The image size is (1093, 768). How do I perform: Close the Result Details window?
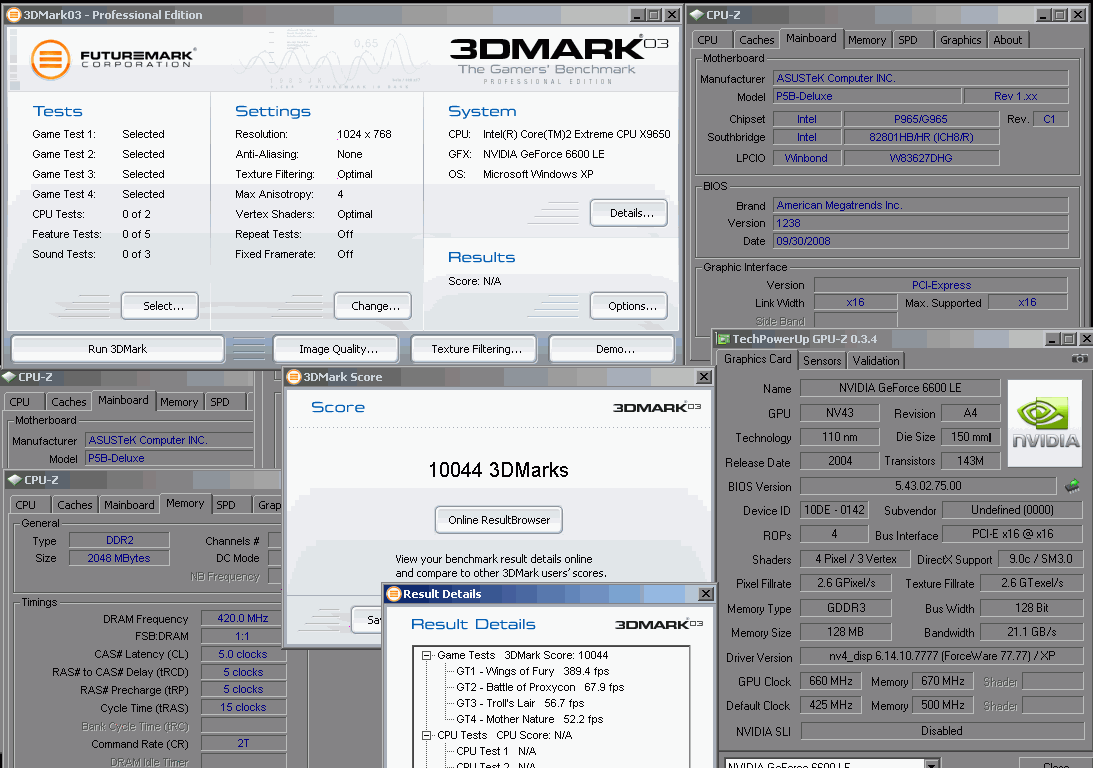click(x=705, y=594)
